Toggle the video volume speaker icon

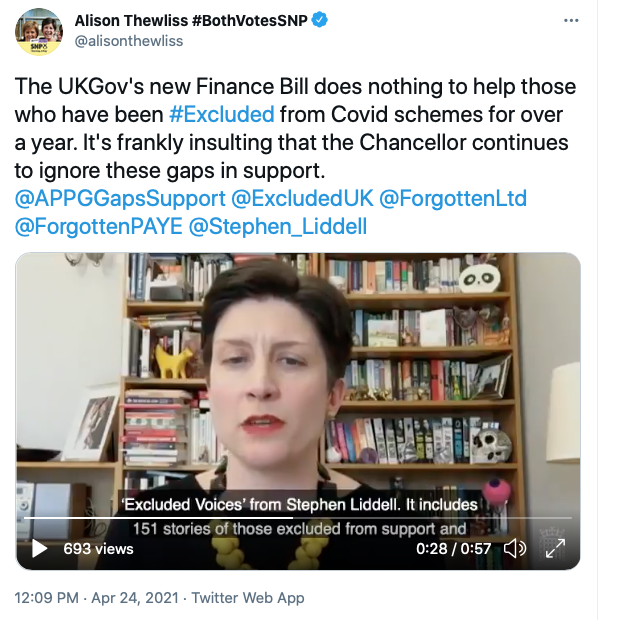coord(515,548)
